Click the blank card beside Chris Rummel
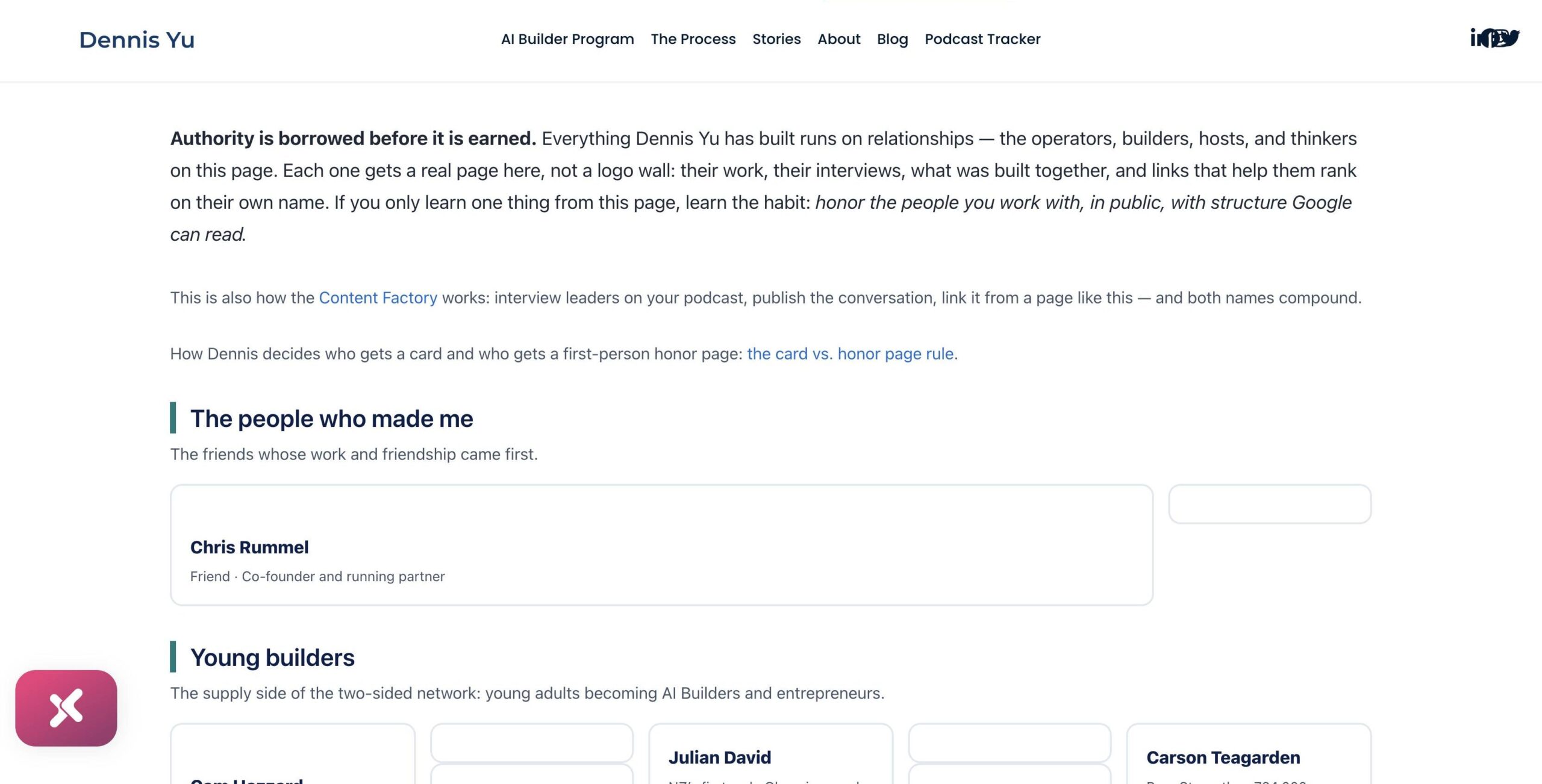Viewport: 1542px width, 784px height. 1270,504
